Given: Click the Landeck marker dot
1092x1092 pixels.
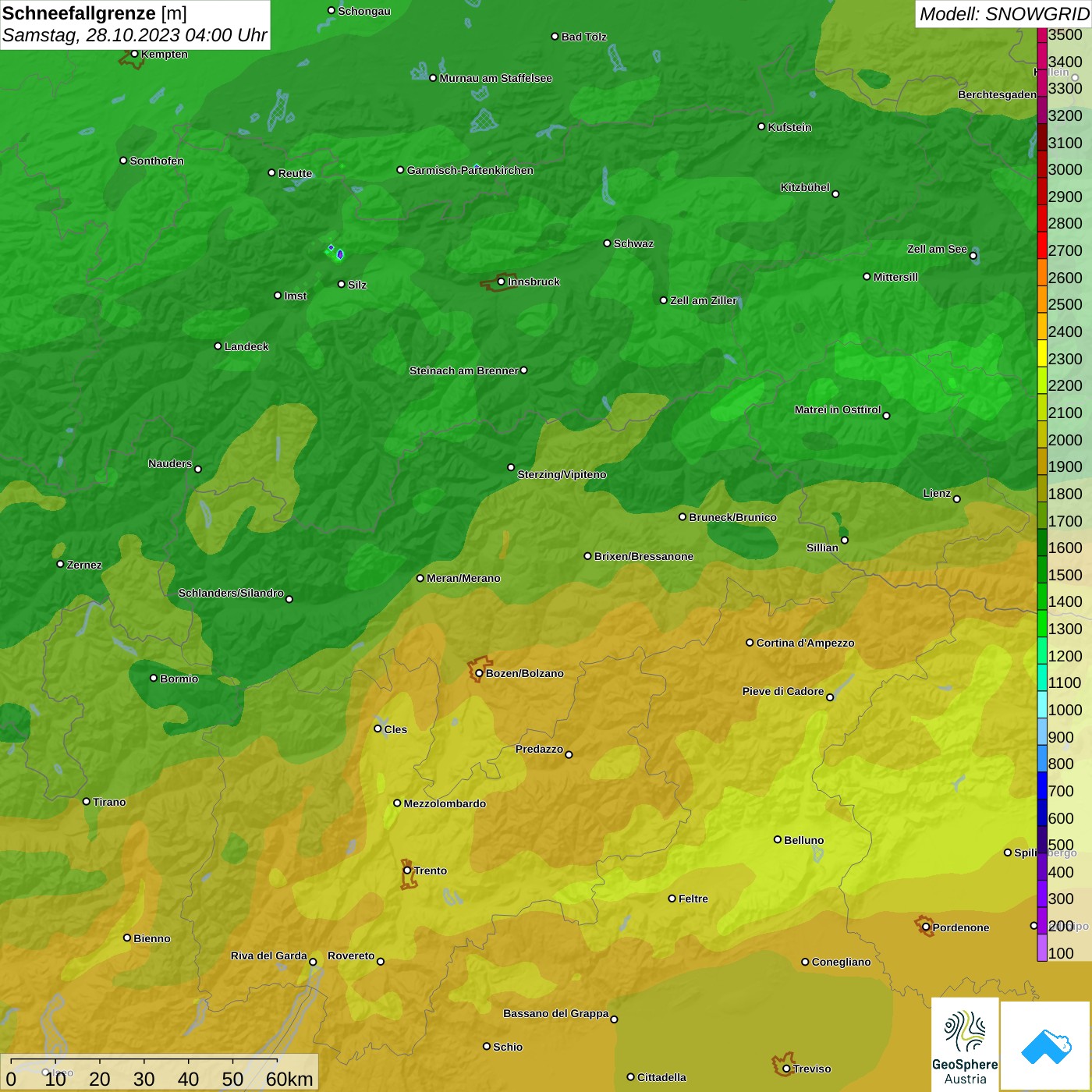Looking at the screenshot, I should coord(218,346).
